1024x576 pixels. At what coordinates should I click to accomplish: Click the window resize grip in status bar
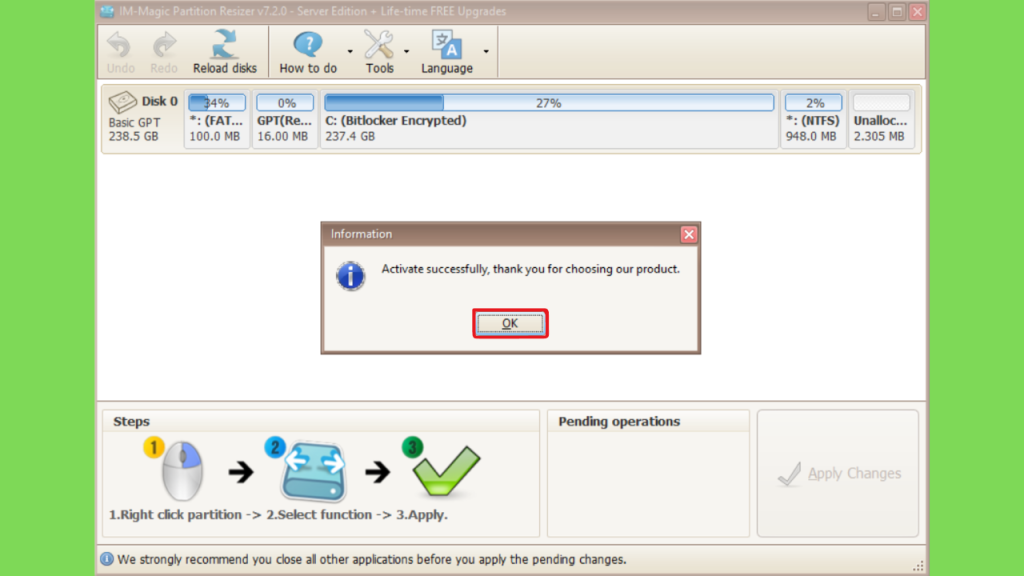[x=918, y=566]
